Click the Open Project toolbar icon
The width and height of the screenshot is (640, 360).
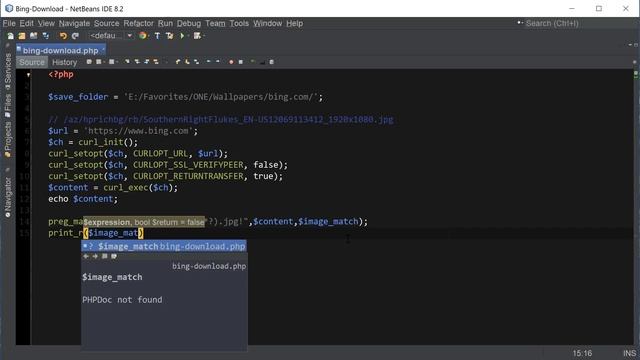pos(33,36)
